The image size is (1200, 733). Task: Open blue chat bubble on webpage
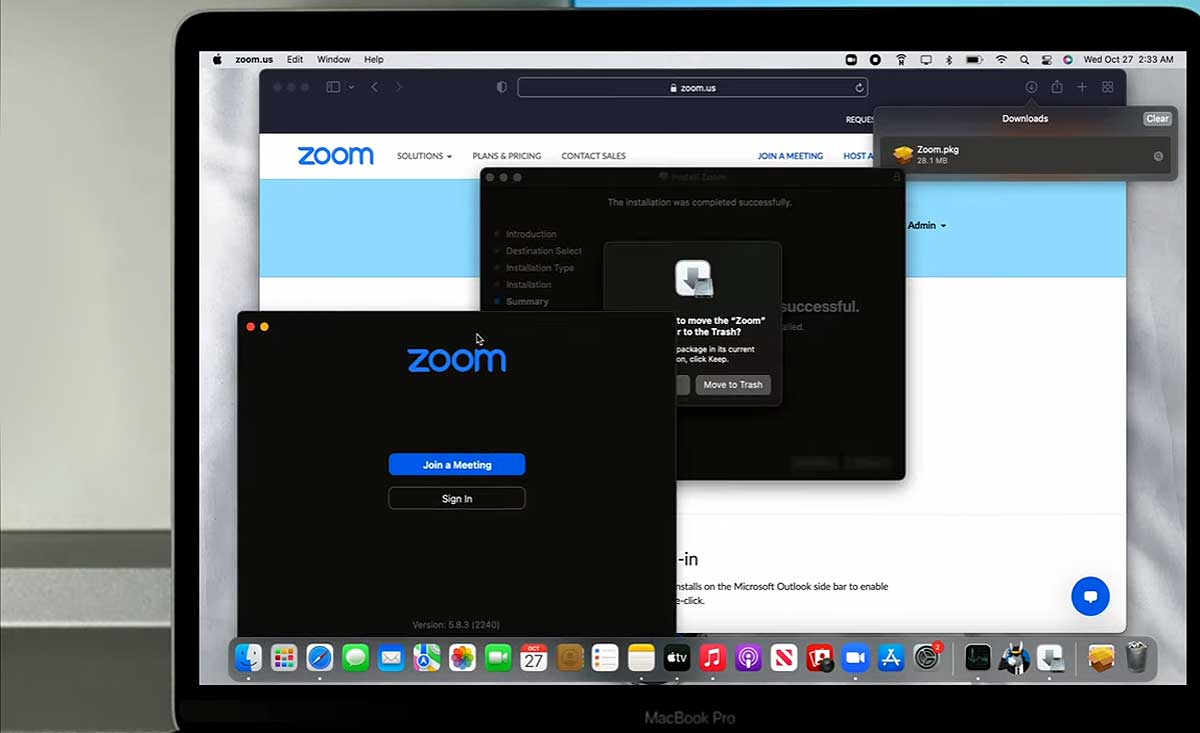click(x=1090, y=596)
